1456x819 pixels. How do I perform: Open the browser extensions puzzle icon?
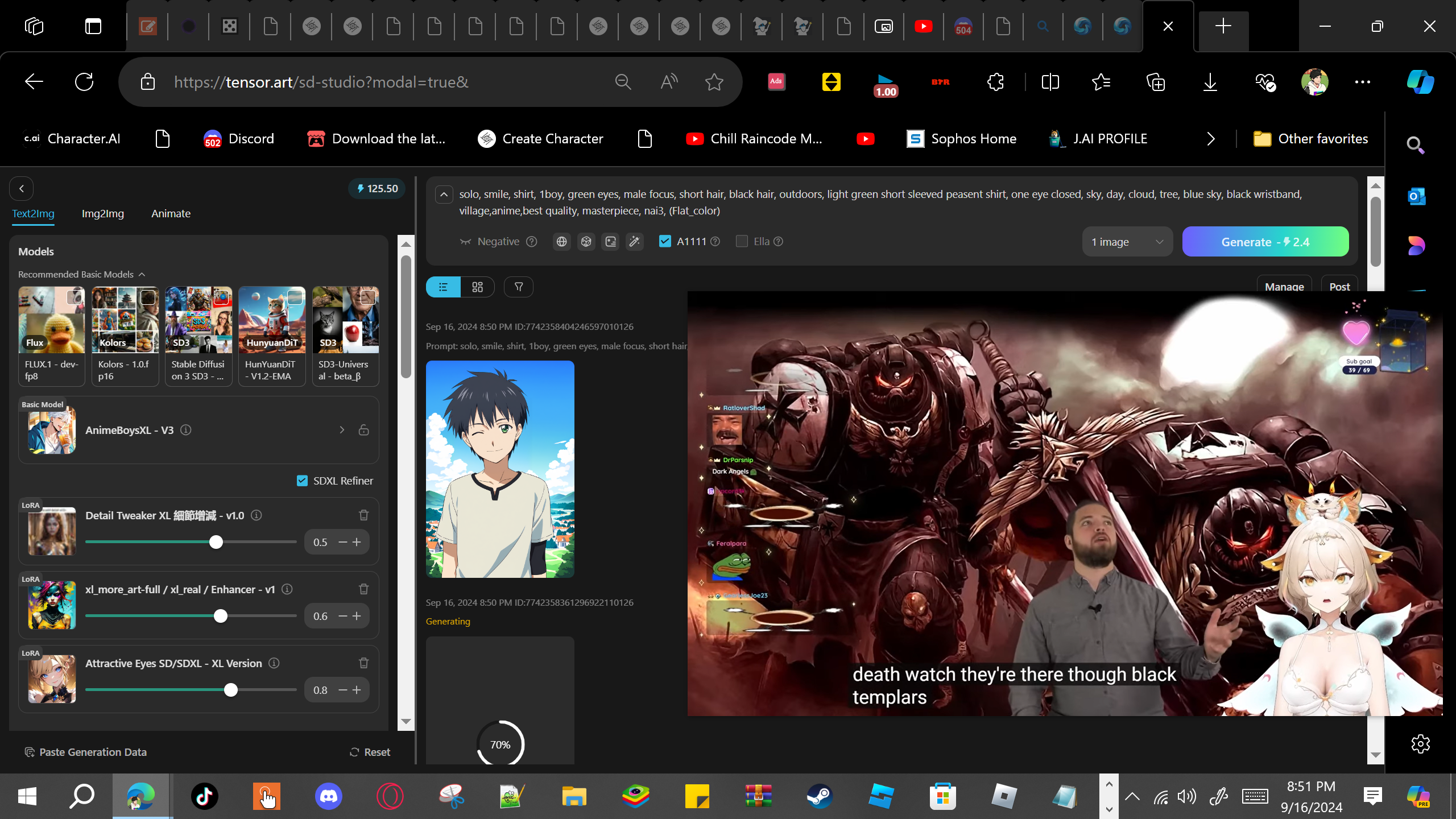pyautogui.click(x=995, y=82)
